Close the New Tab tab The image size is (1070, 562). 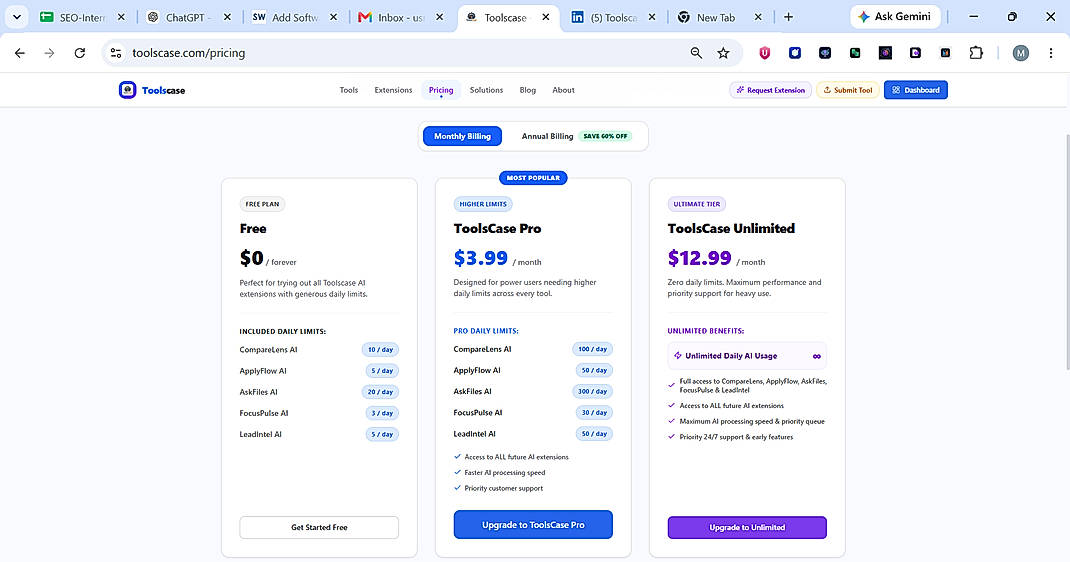[757, 17]
